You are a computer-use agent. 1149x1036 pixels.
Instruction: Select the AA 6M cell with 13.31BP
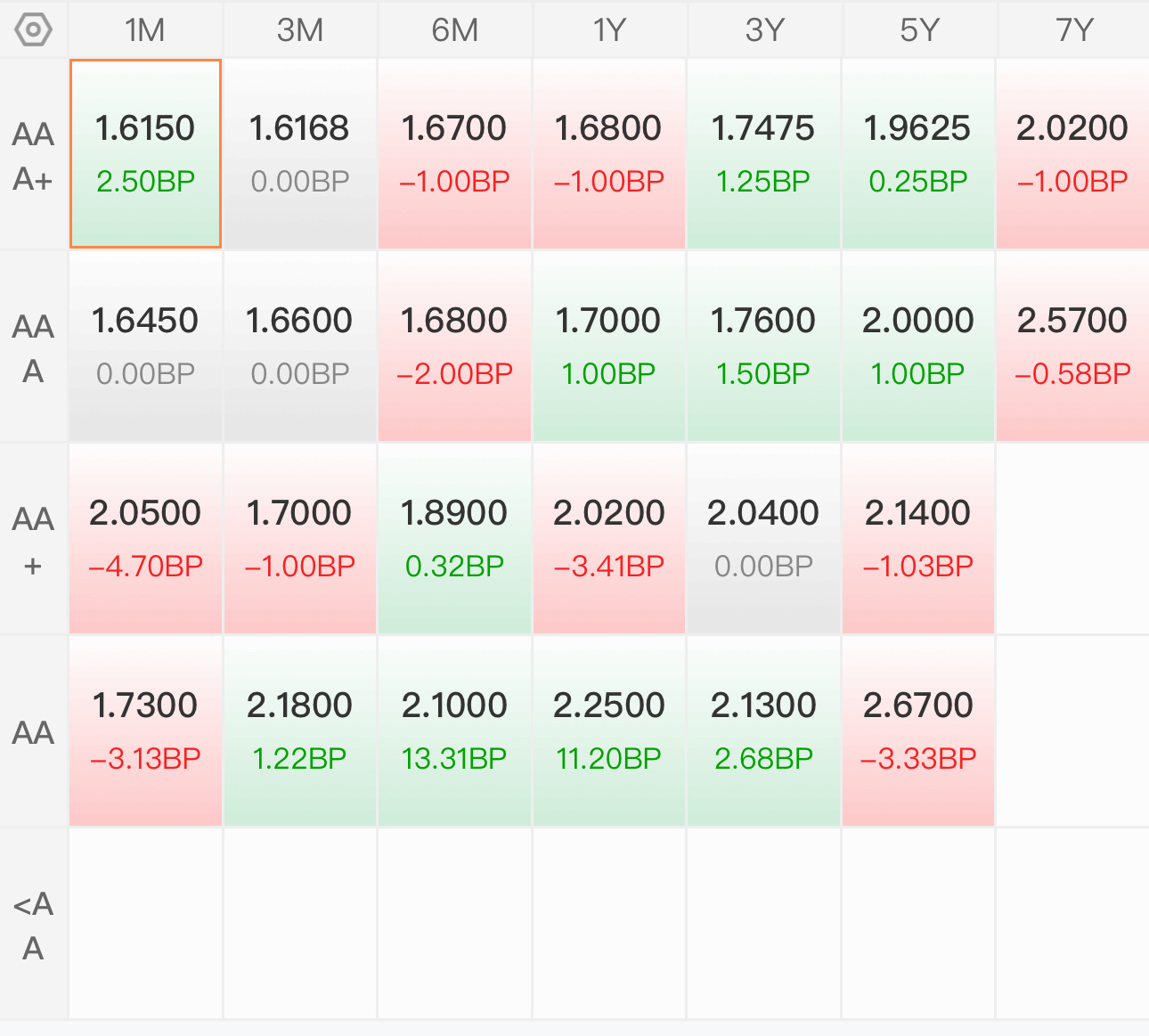[454, 731]
